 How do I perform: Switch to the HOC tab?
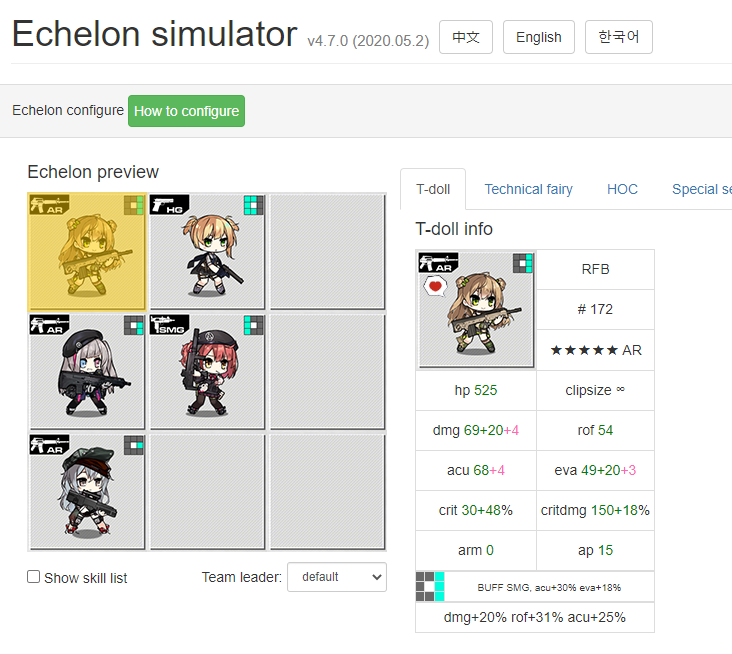pos(622,189)
